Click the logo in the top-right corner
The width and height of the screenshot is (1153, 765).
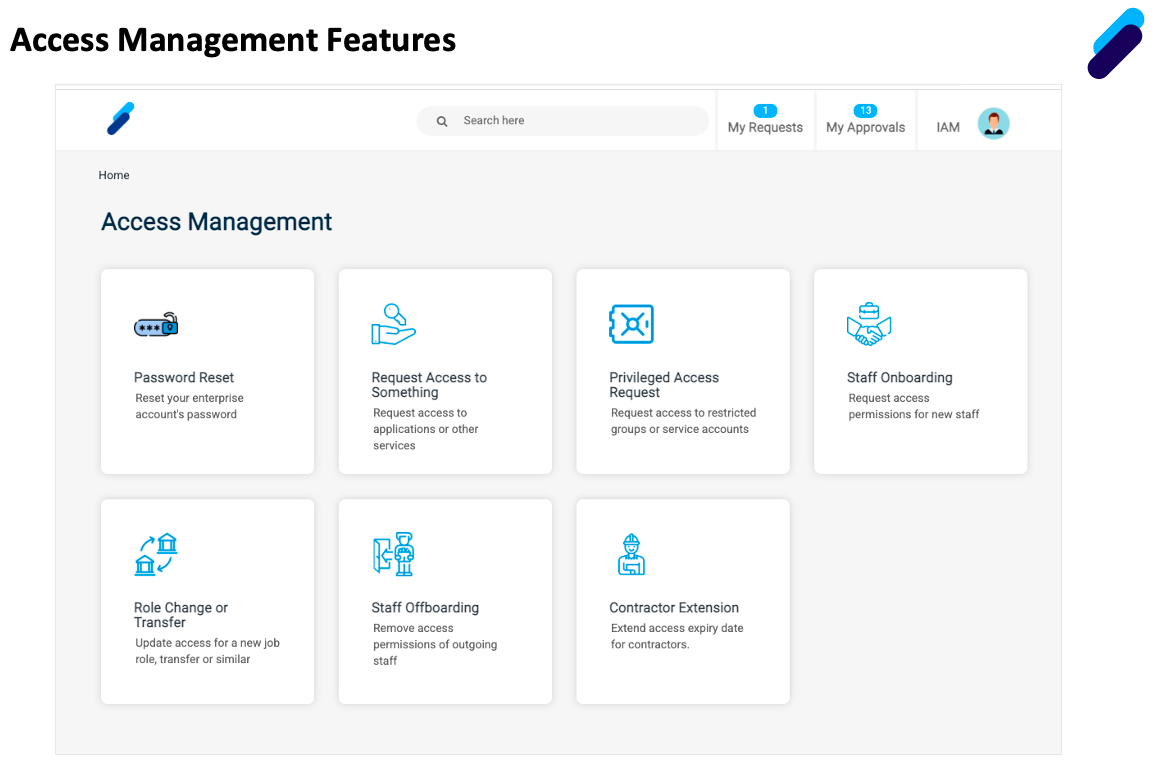click(x=1115, y=42)
